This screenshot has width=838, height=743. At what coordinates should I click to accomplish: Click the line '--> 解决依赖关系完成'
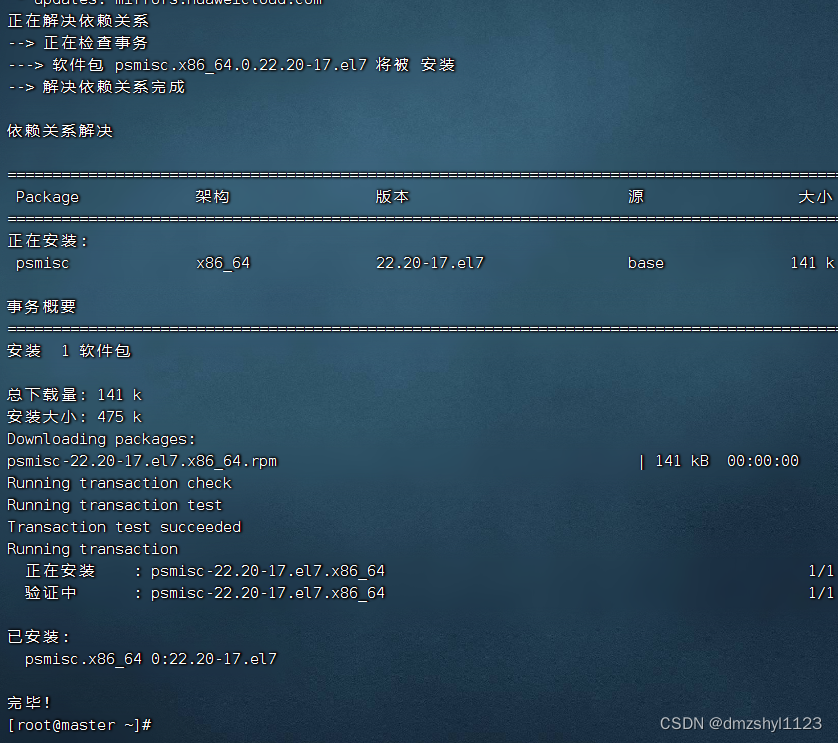pyautogui.click(x=96, y=87)
